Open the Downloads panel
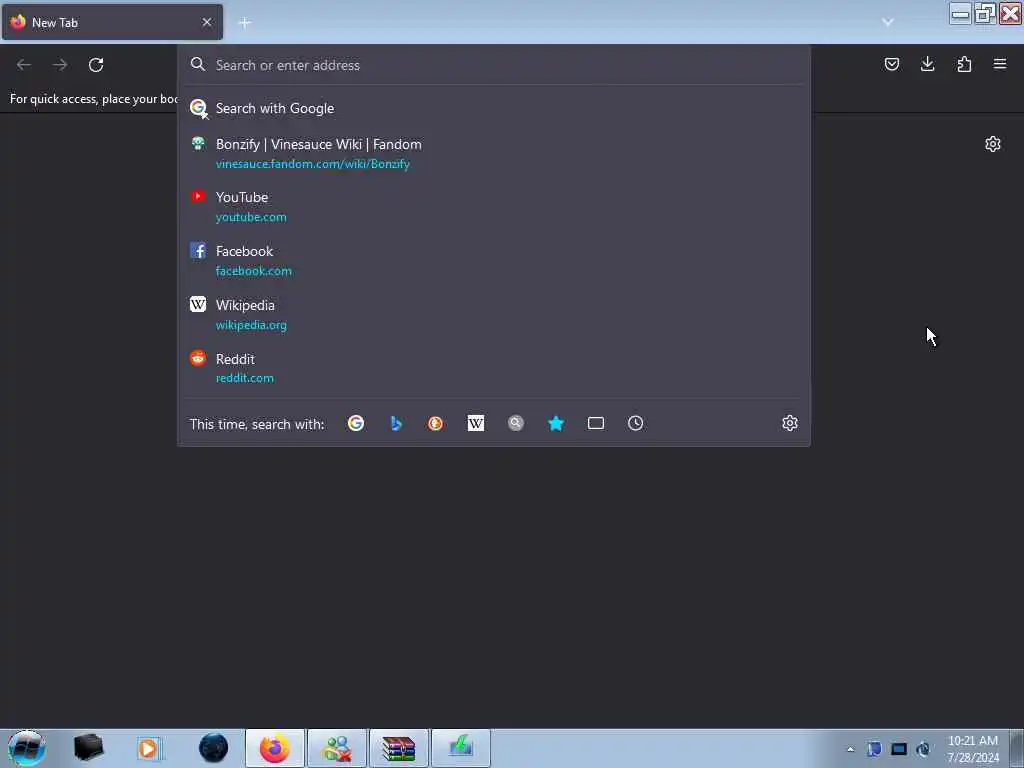 (927, 64)
